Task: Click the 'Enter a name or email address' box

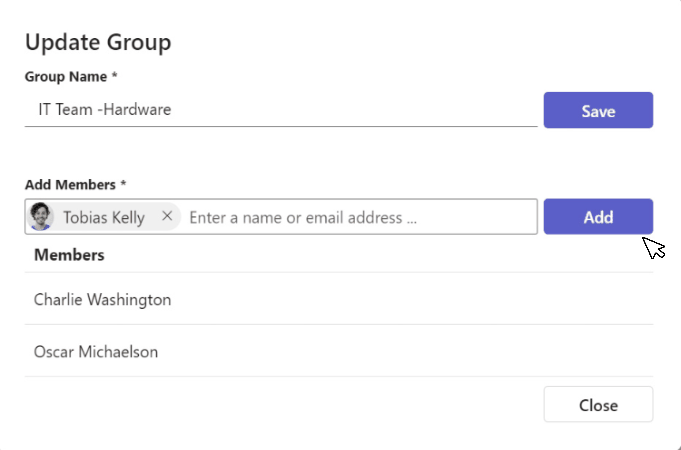Action: tap(360, 217)
